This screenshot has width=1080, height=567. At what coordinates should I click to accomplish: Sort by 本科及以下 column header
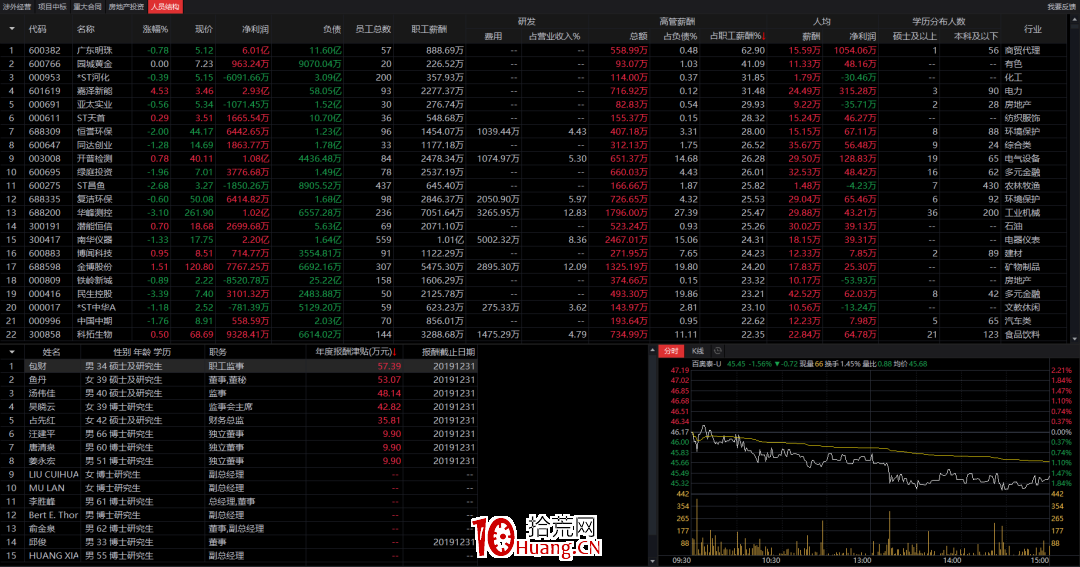(976, 36)
